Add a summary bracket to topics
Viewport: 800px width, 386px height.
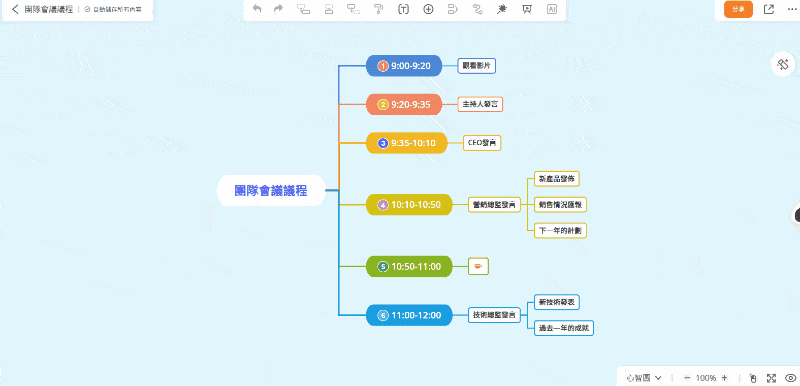click(x=453, y=9)
